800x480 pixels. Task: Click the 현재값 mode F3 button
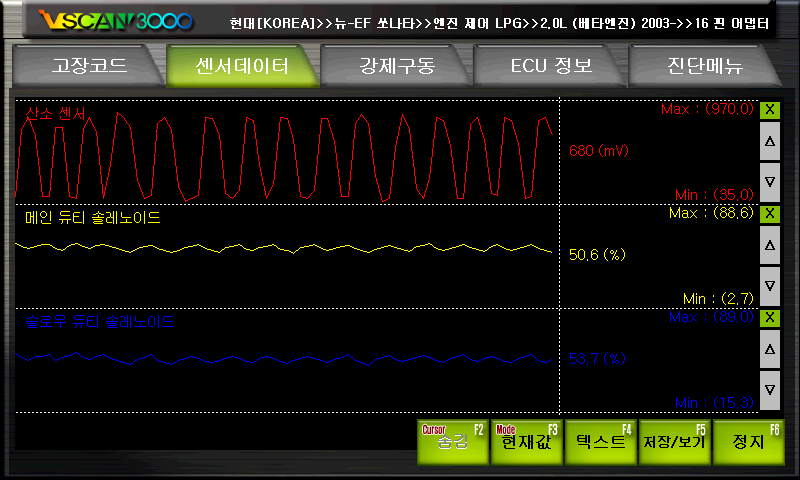tap(526, 442)
